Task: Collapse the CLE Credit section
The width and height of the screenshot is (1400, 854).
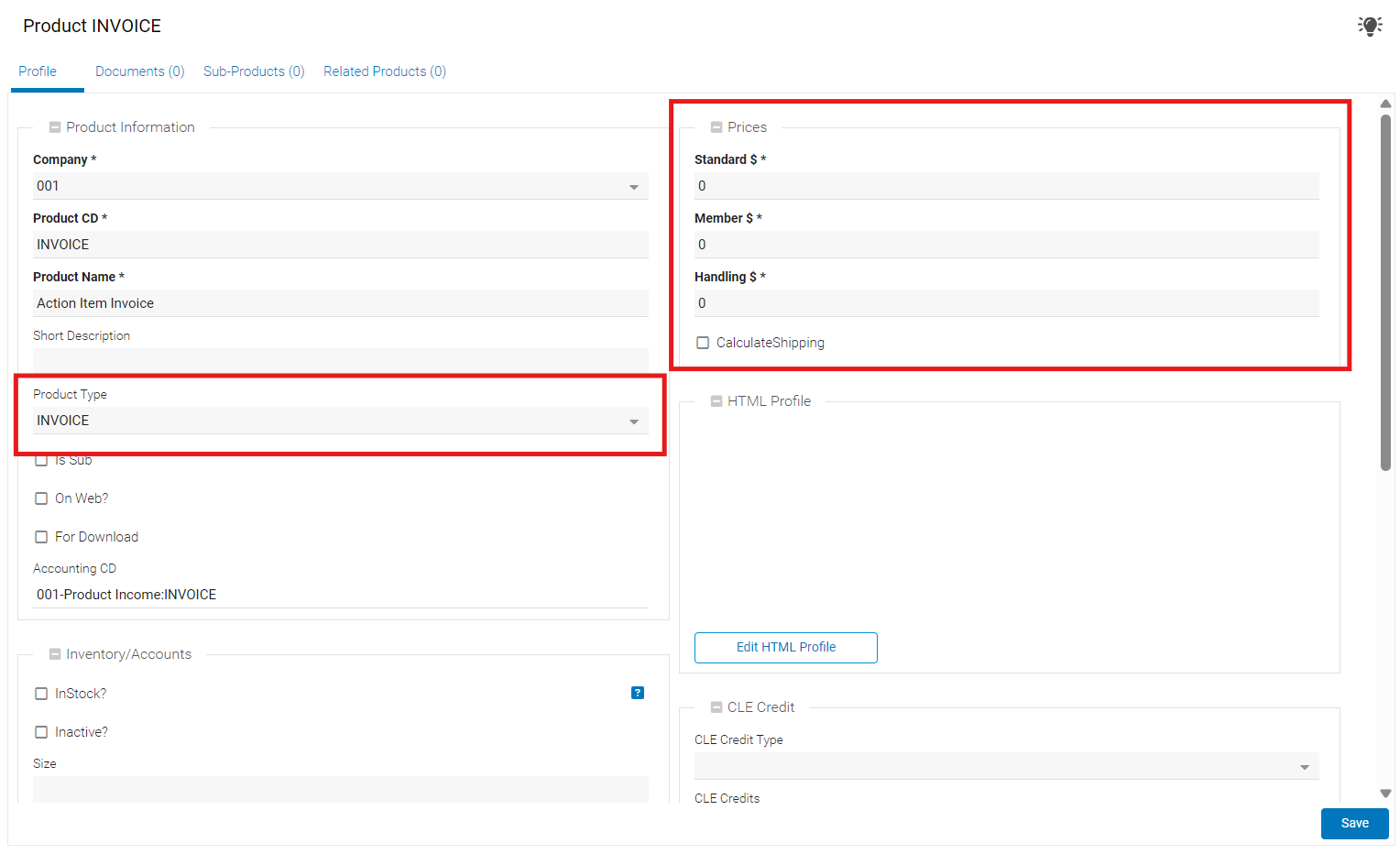Action: [x=716, y=707]
